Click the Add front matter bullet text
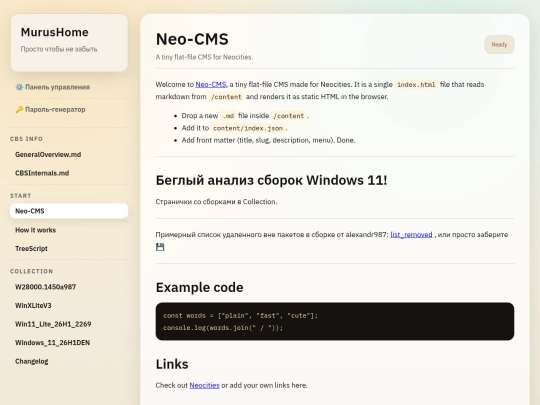This screenshot has width=540, height=405. pyautogui.click(x=268, y=140)
